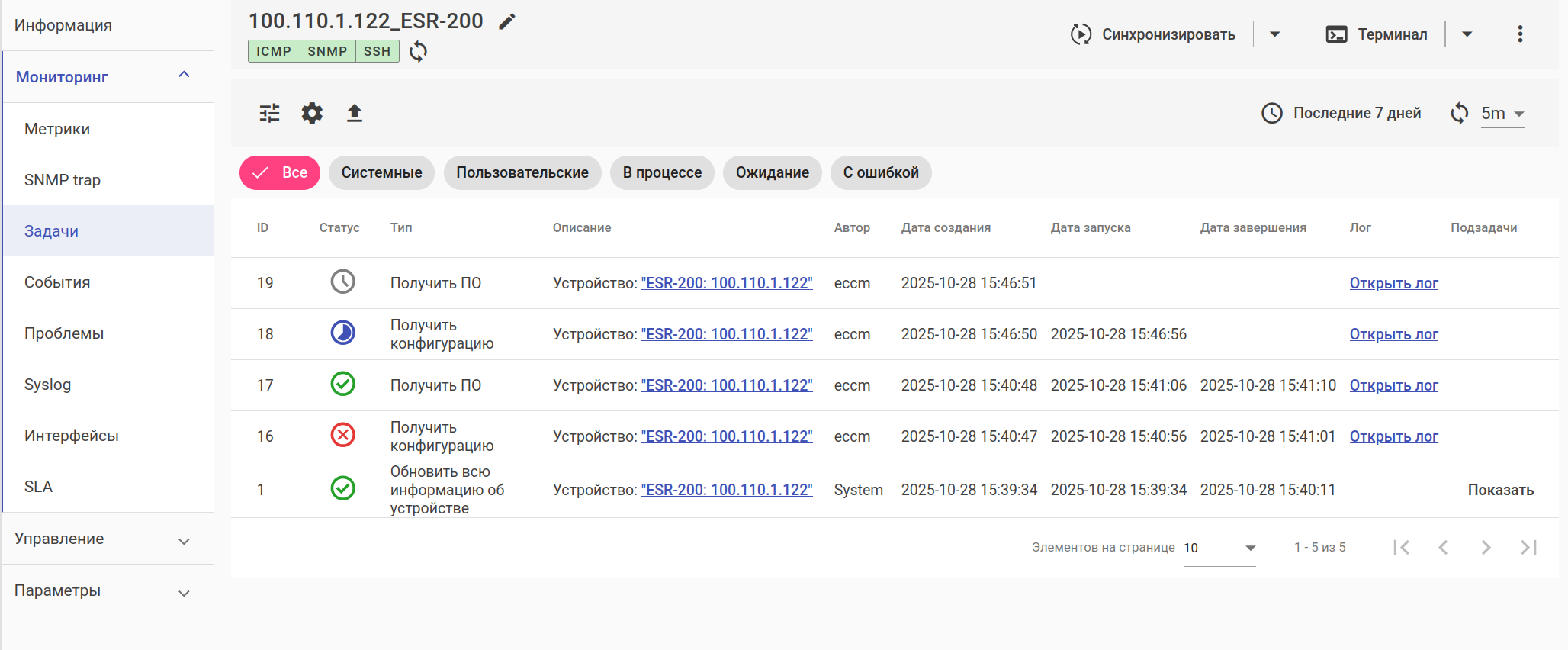
Task: Open the "Последние 7 дней" time range picker
Action: 1342,114
